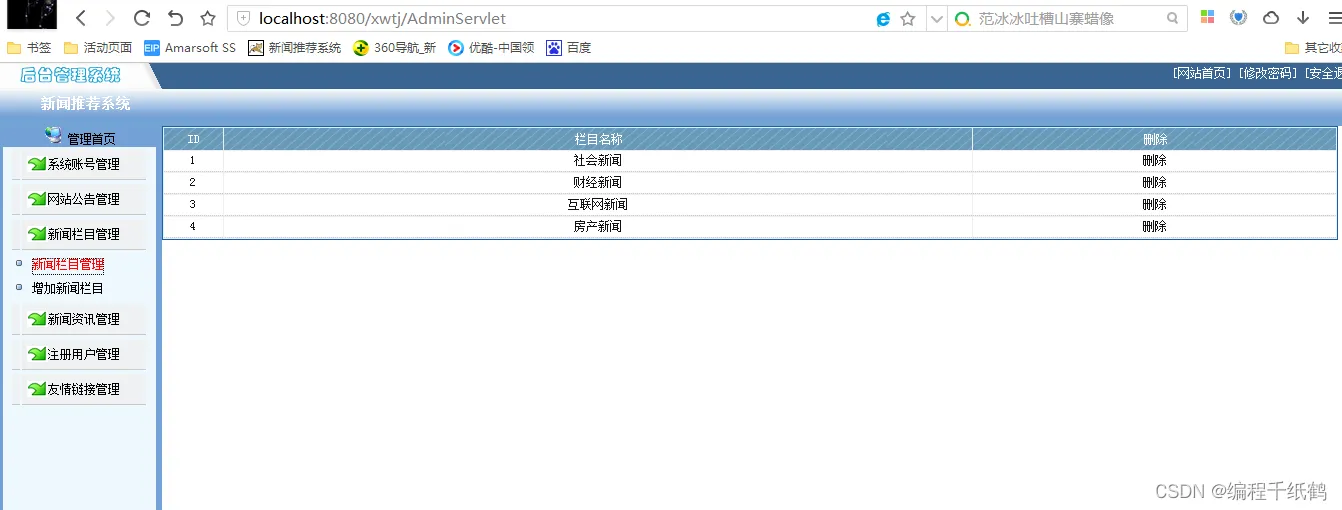This screenshot has height=510, width=1342.
Task: Open downloads via the down arrow icon
Action: pyautogui.click(x=1303, y=18)
